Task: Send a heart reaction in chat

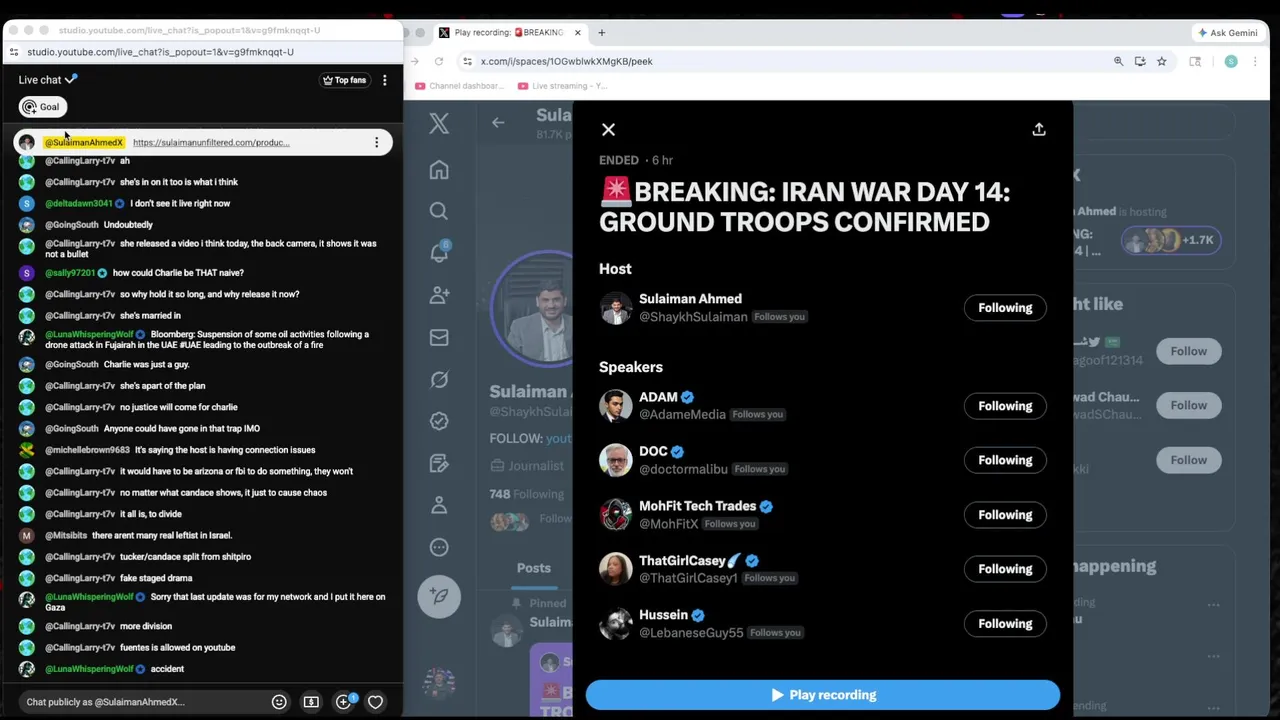Action: click(375, 702)
